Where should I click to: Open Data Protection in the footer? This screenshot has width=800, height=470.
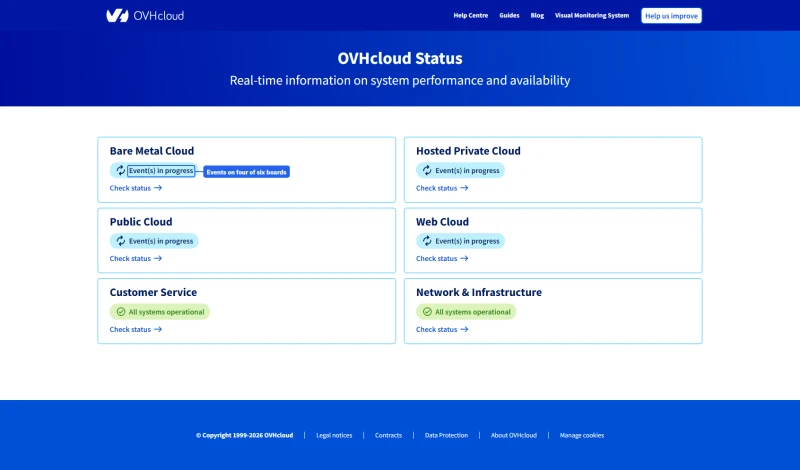(x=446, y=435)
